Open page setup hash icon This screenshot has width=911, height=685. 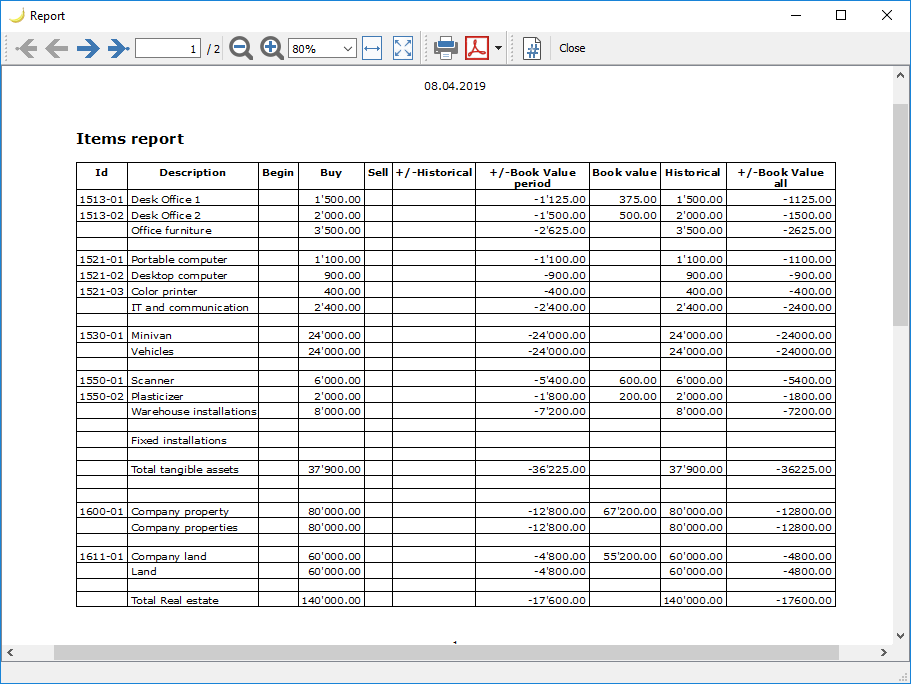click(532, 48)
